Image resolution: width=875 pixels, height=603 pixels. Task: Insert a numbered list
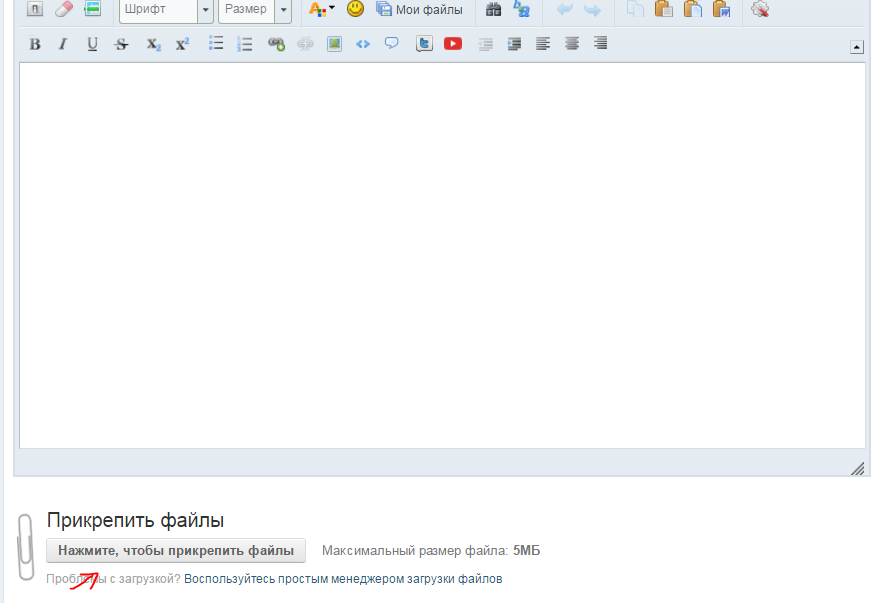[245, 44]
